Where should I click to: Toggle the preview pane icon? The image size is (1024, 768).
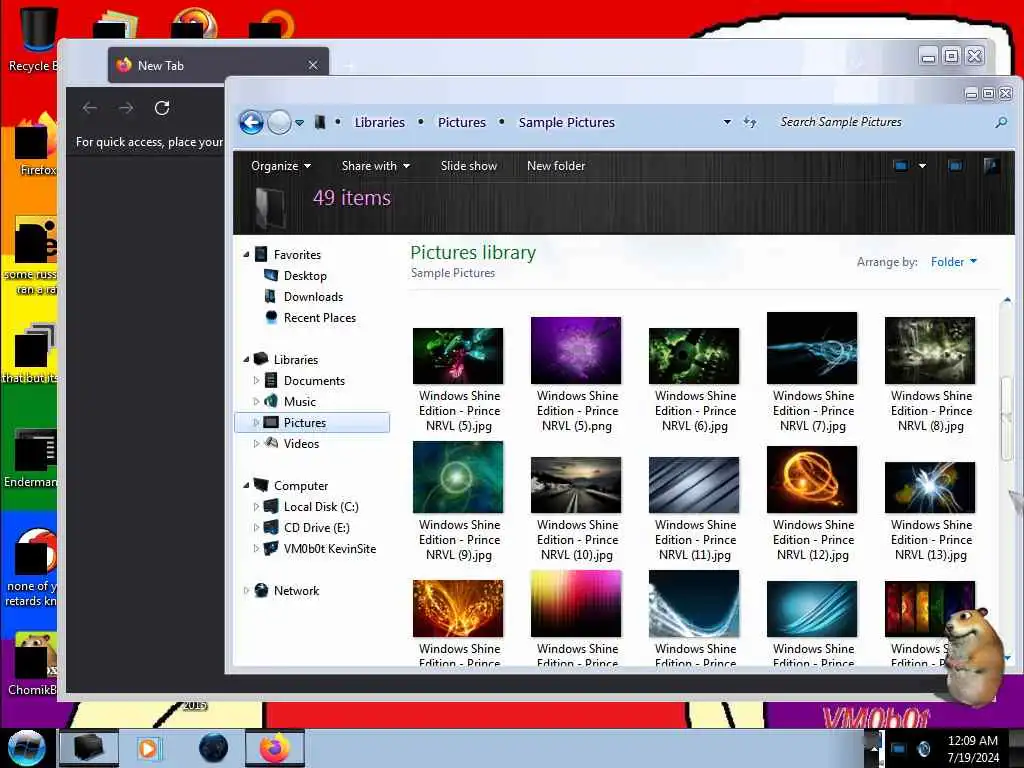click(x=955, y=166)
